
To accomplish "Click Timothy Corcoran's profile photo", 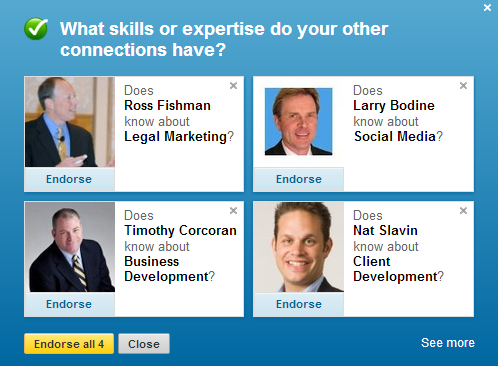I will [70, 247].
